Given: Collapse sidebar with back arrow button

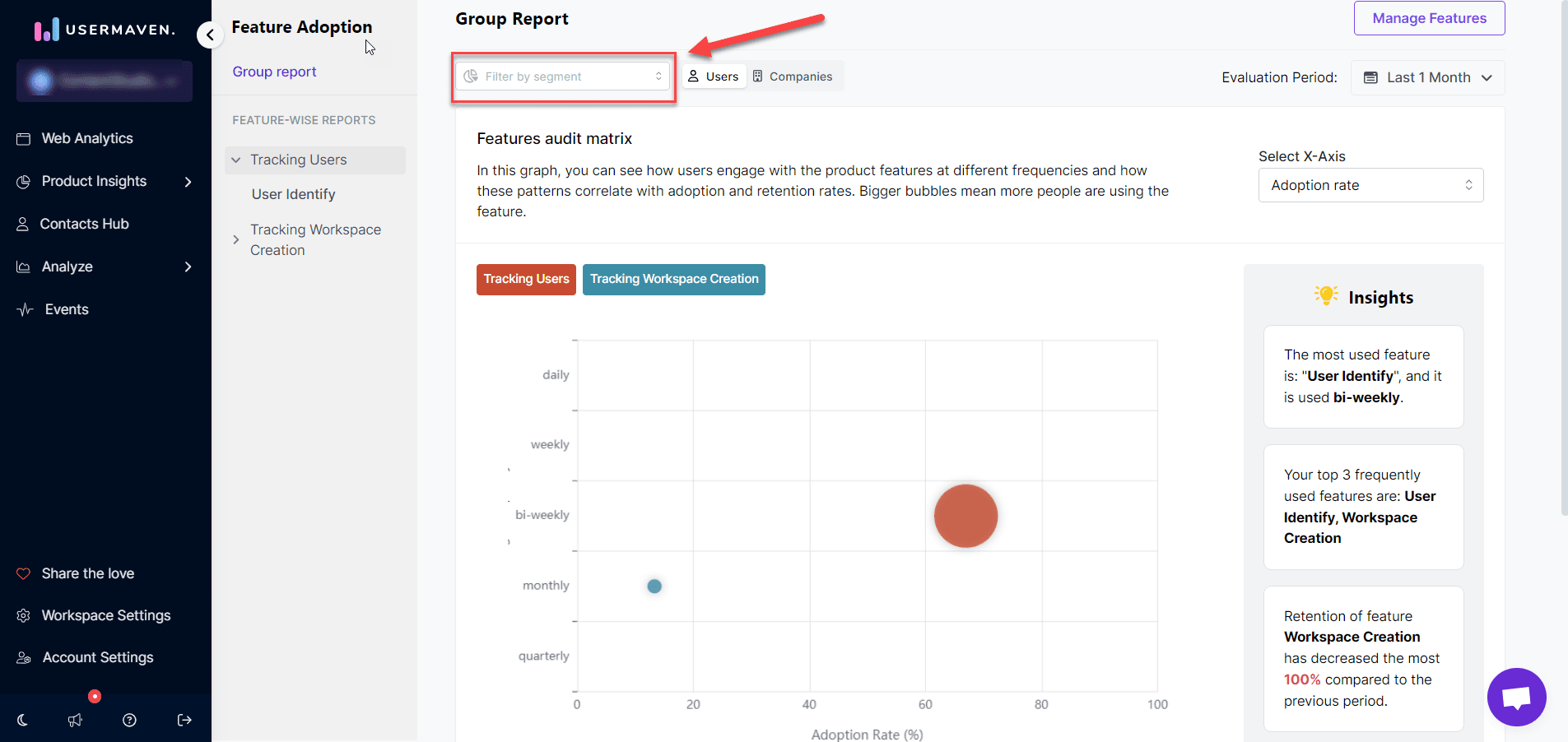Looking at the screenshot, I should [x=210, y=35].
